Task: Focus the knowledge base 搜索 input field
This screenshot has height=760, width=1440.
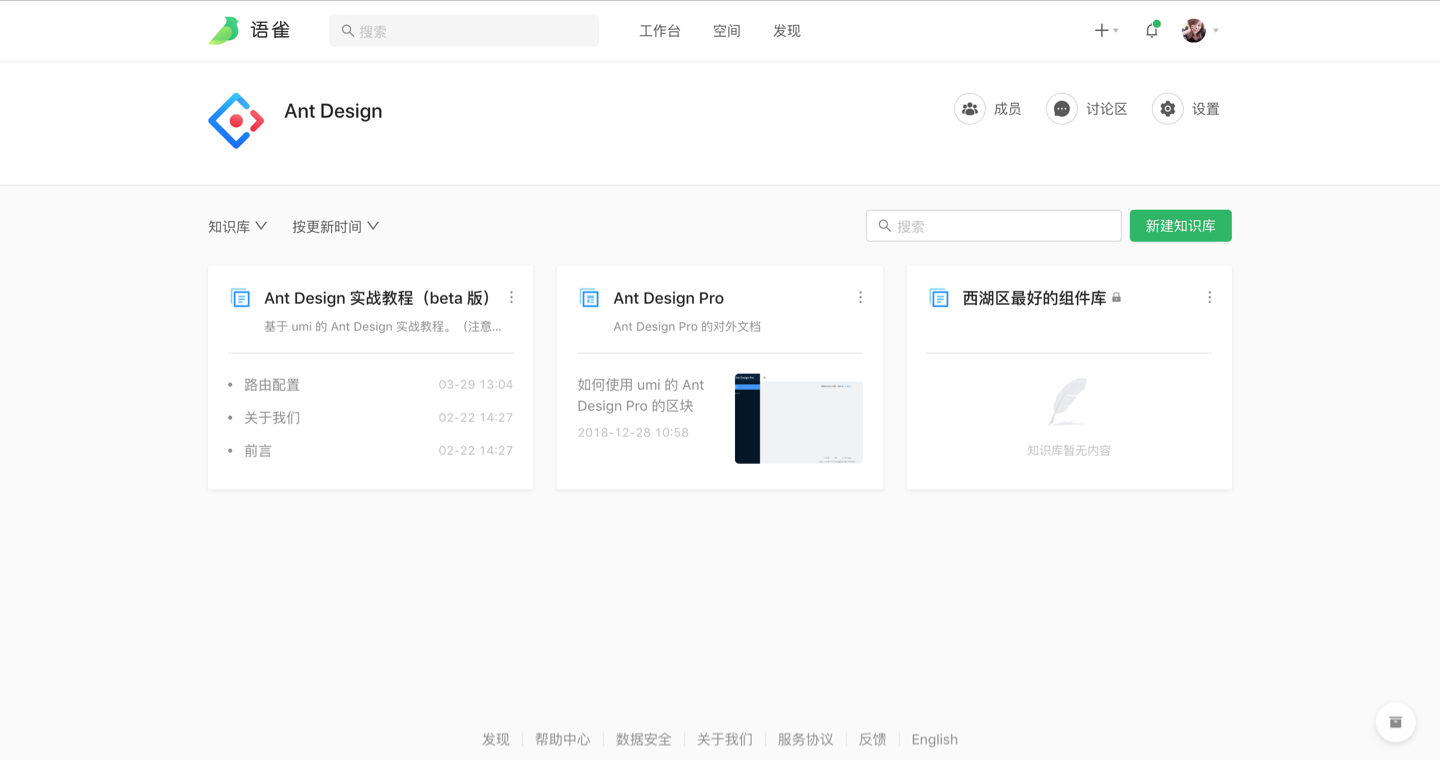Action: click(x=993, y=226)
